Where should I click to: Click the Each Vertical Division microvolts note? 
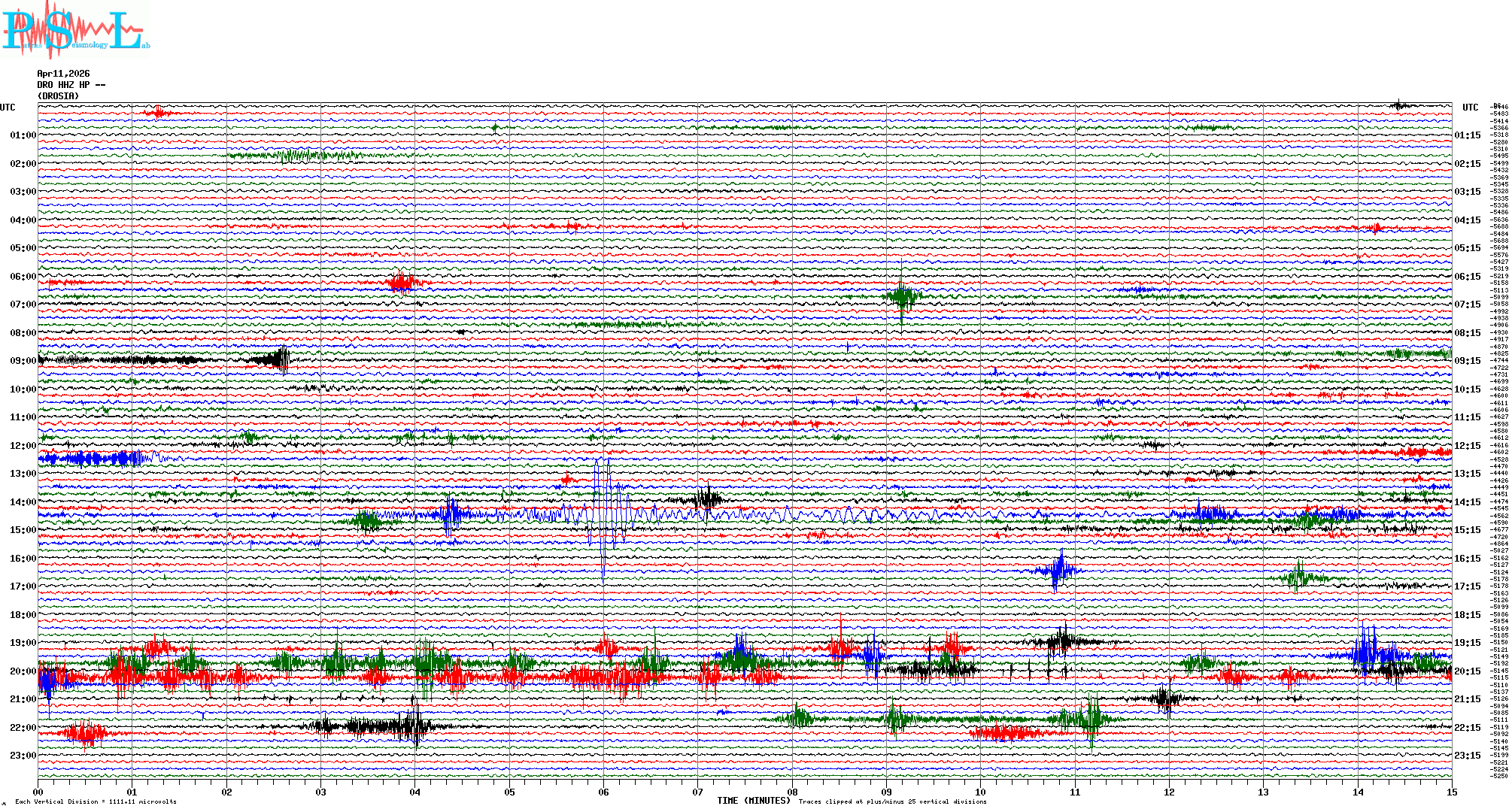point(96,801)
